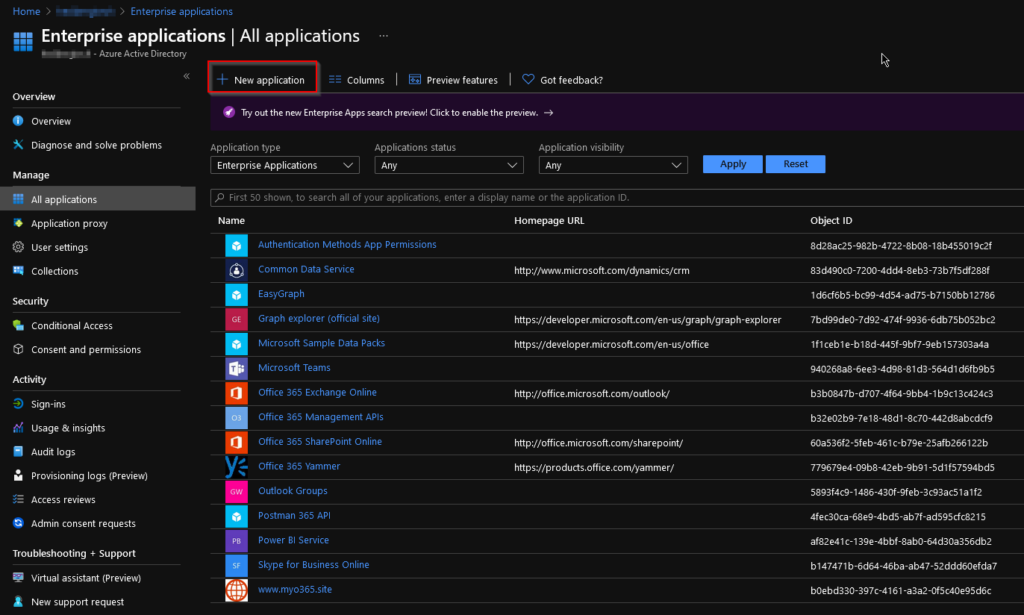Open the Access reviews list icon
The width and height of the screenshot is (1024, 615).
(x=18, y=499)
